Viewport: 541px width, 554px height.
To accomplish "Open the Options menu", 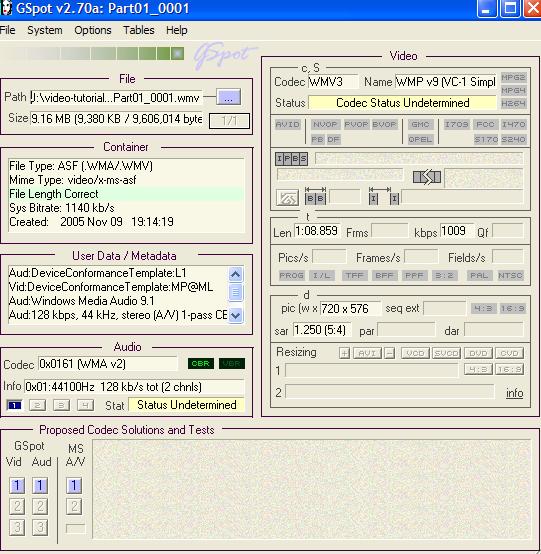I will [x=93, y=30].
